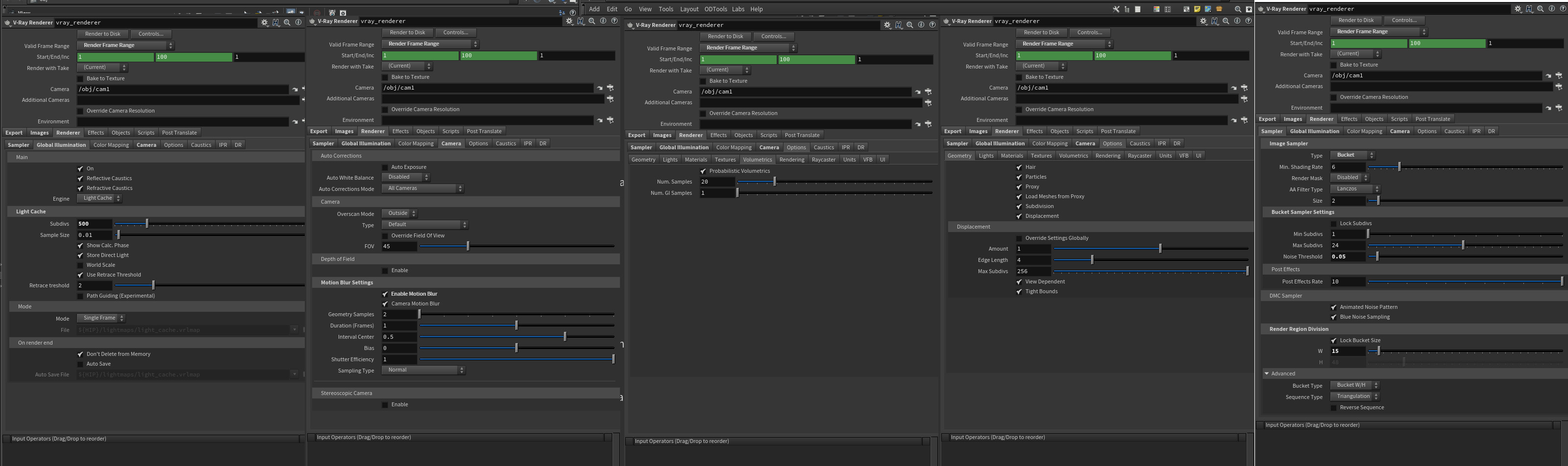Jump to Camera operator in Volumetrics panel
The width and height of the screenshot is (1568, 466).
pos(917,92)
